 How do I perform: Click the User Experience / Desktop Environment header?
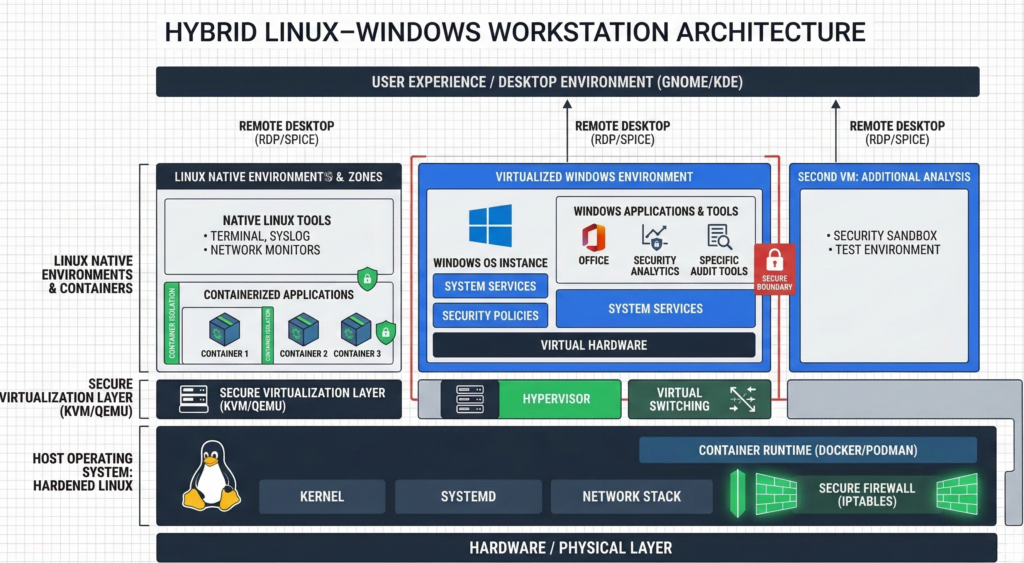(x=567, y=82)
